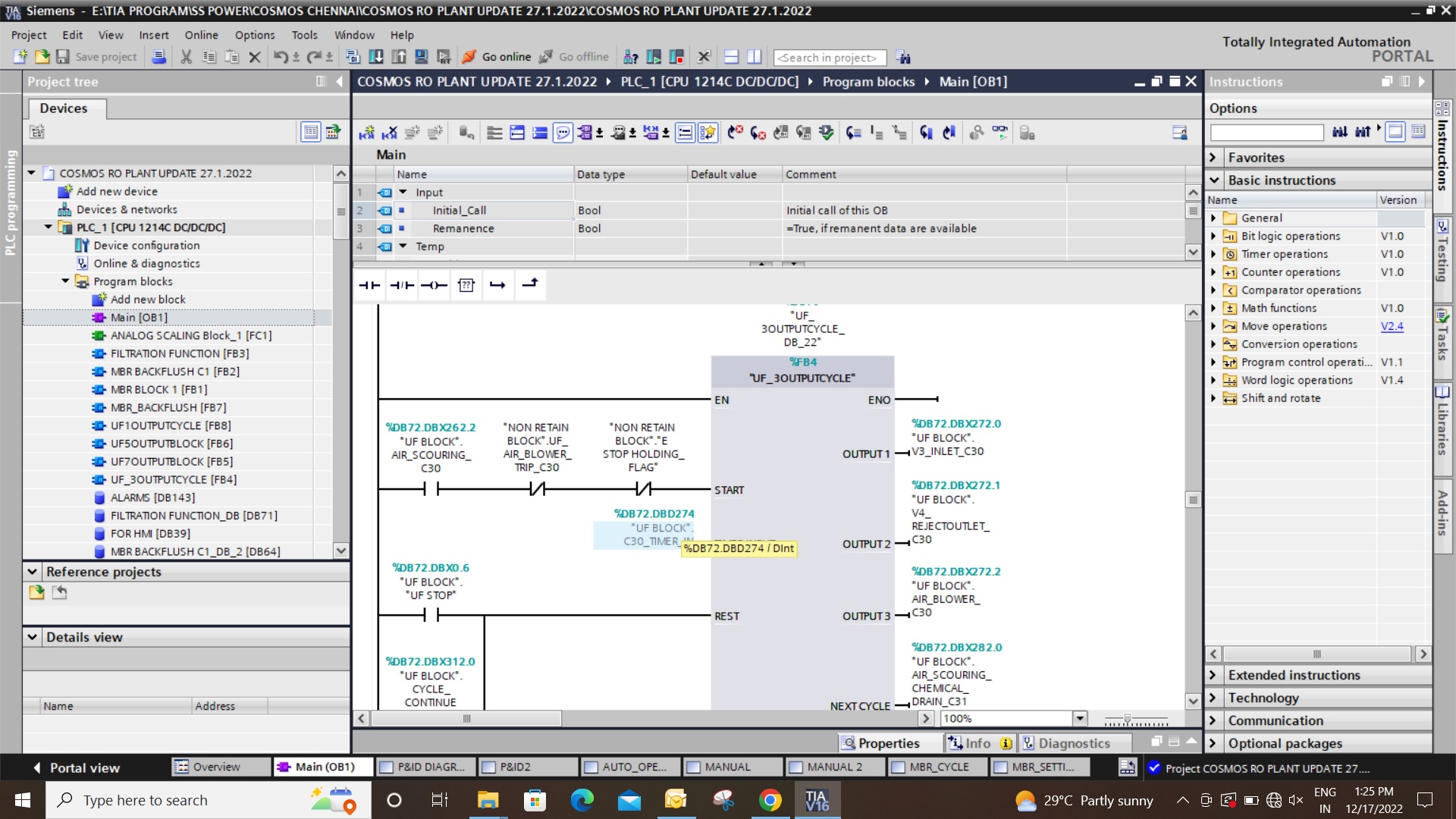Click the Go online button

[x=497, y=57]
